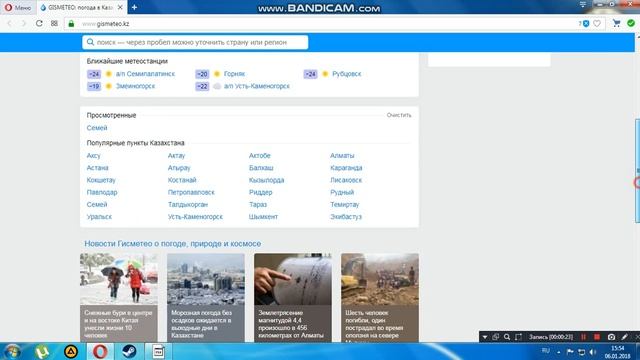Viewport: 640px width, 360px height.
Task: Stop the Bandicam recording
Action: [x=597, y=337]
